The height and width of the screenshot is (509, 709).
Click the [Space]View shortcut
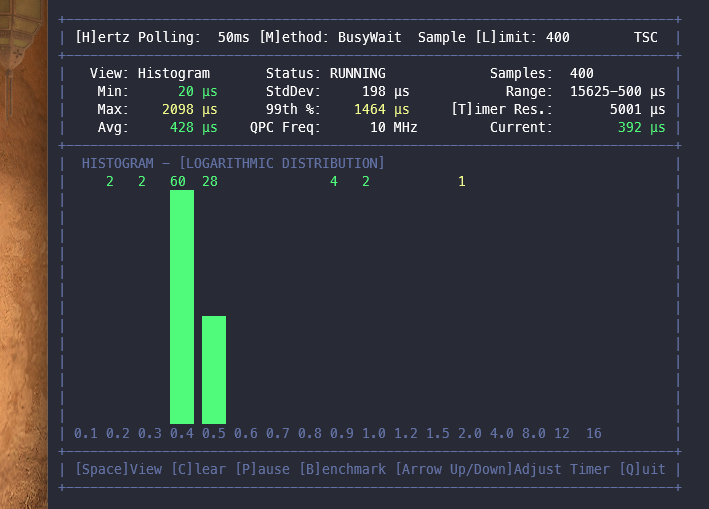[118, 469]
